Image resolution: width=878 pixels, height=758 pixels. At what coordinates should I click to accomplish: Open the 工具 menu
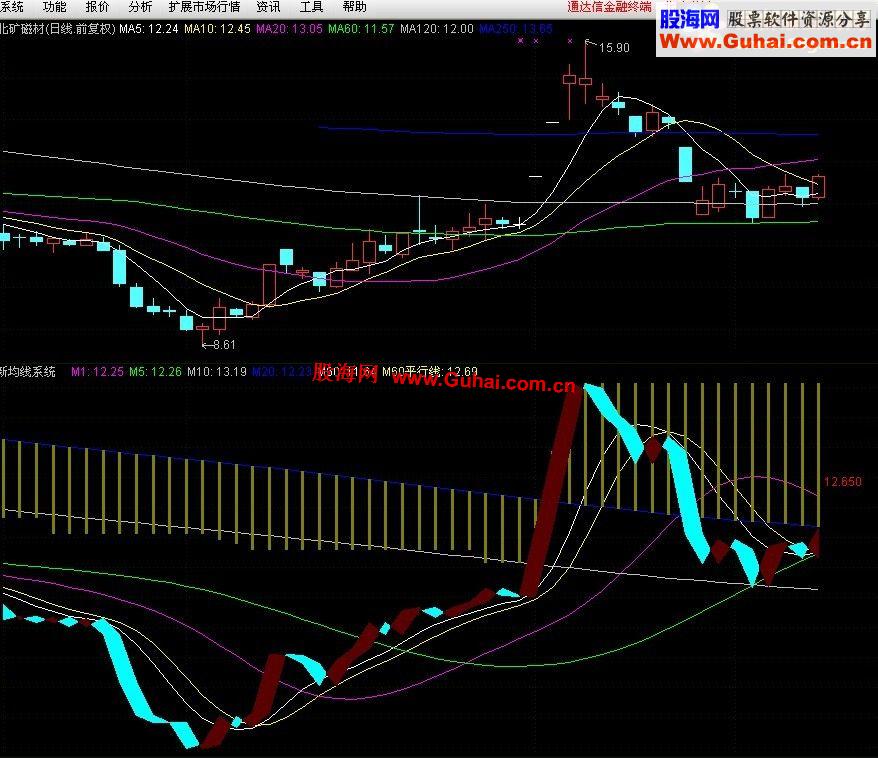[x=311, y=7]
